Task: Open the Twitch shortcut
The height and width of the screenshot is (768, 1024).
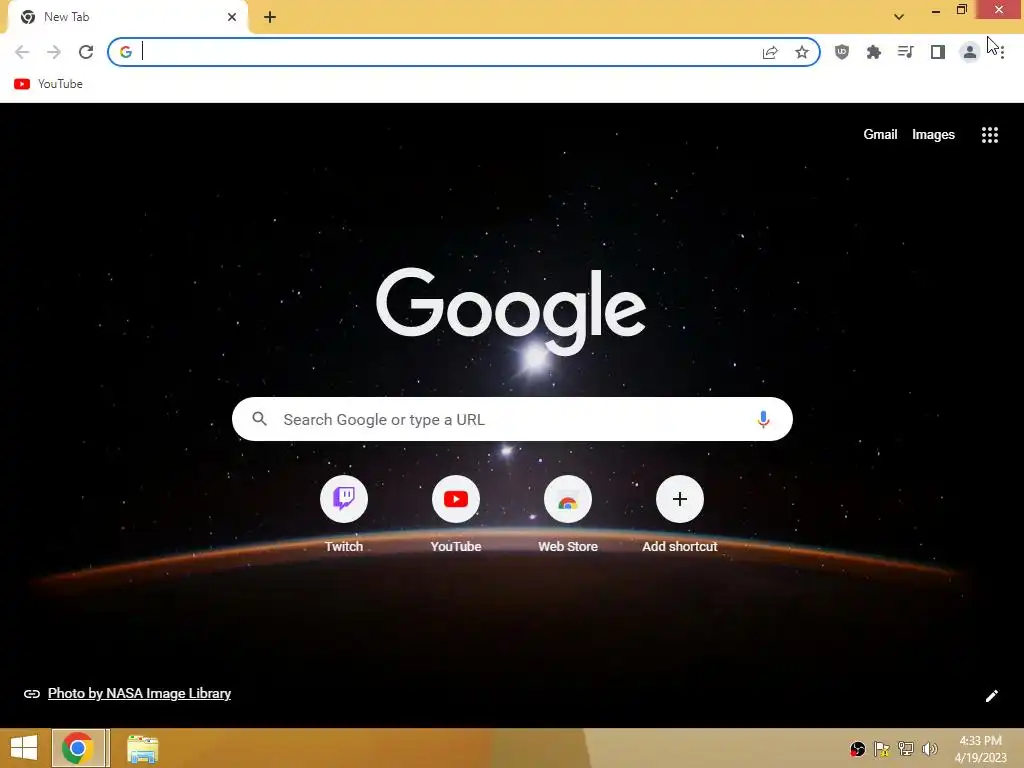Action: pyautogui.click(x=344, y=515)
